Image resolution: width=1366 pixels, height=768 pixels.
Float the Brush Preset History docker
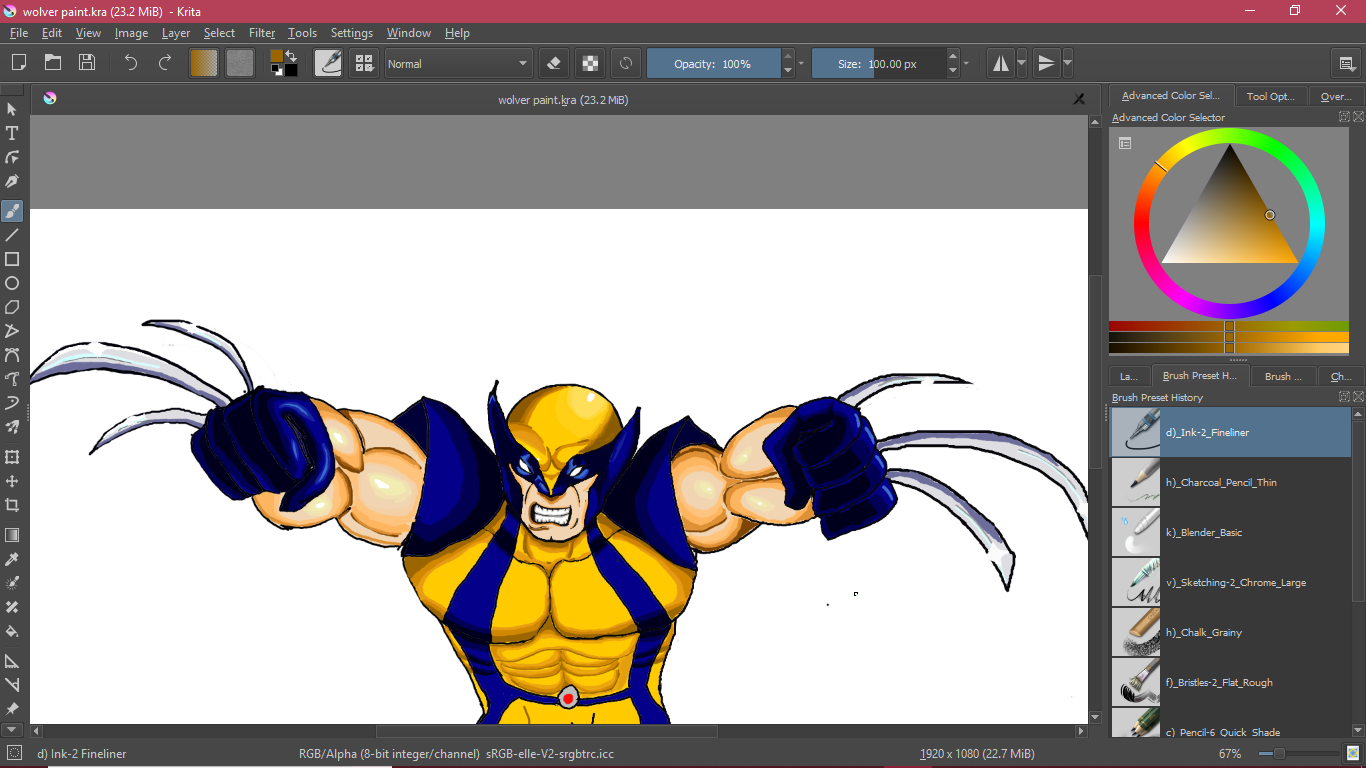(1345, 397)
